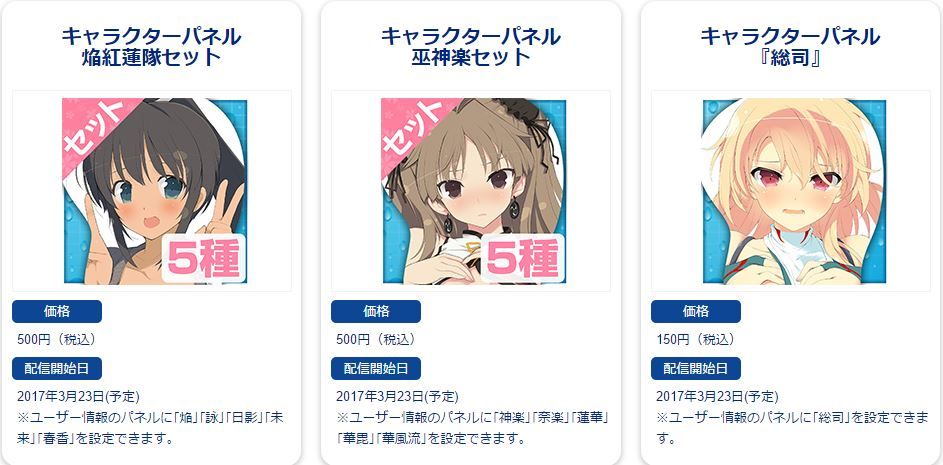Click 配信開始日 label in 巫神楽 card
This screenshot has width=943, height=465.
tap(376, 368)
